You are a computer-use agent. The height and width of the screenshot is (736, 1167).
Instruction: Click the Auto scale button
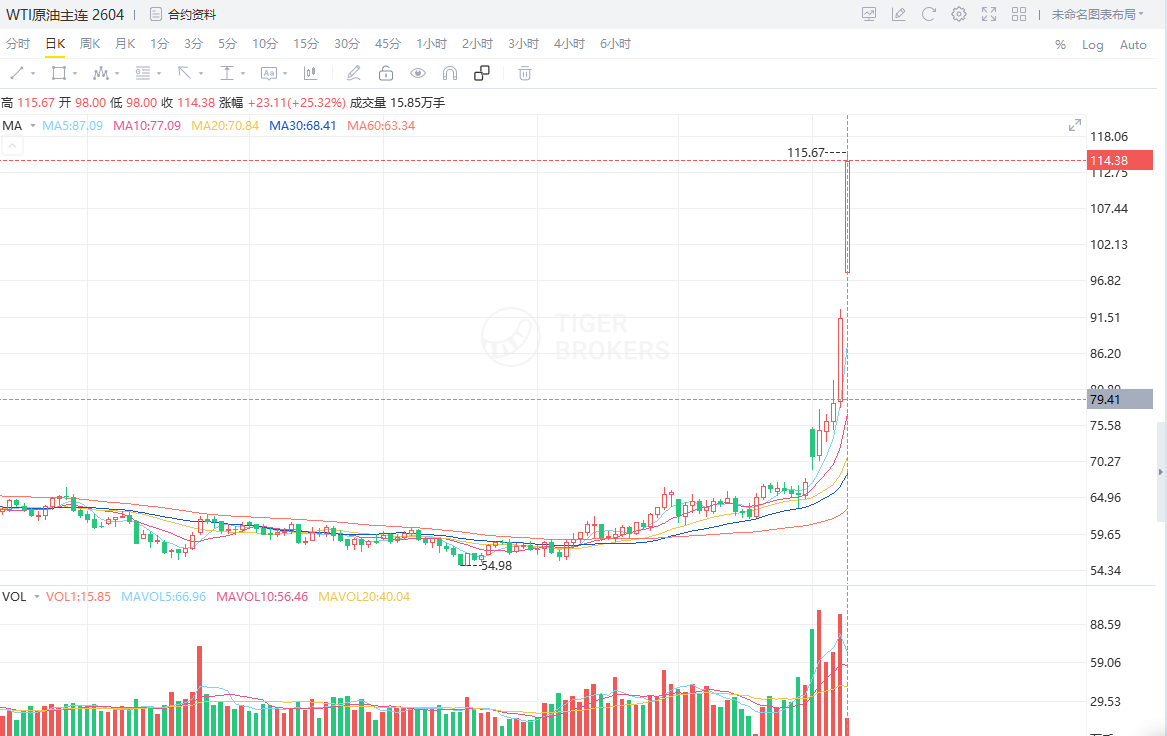coord(1133,45)
